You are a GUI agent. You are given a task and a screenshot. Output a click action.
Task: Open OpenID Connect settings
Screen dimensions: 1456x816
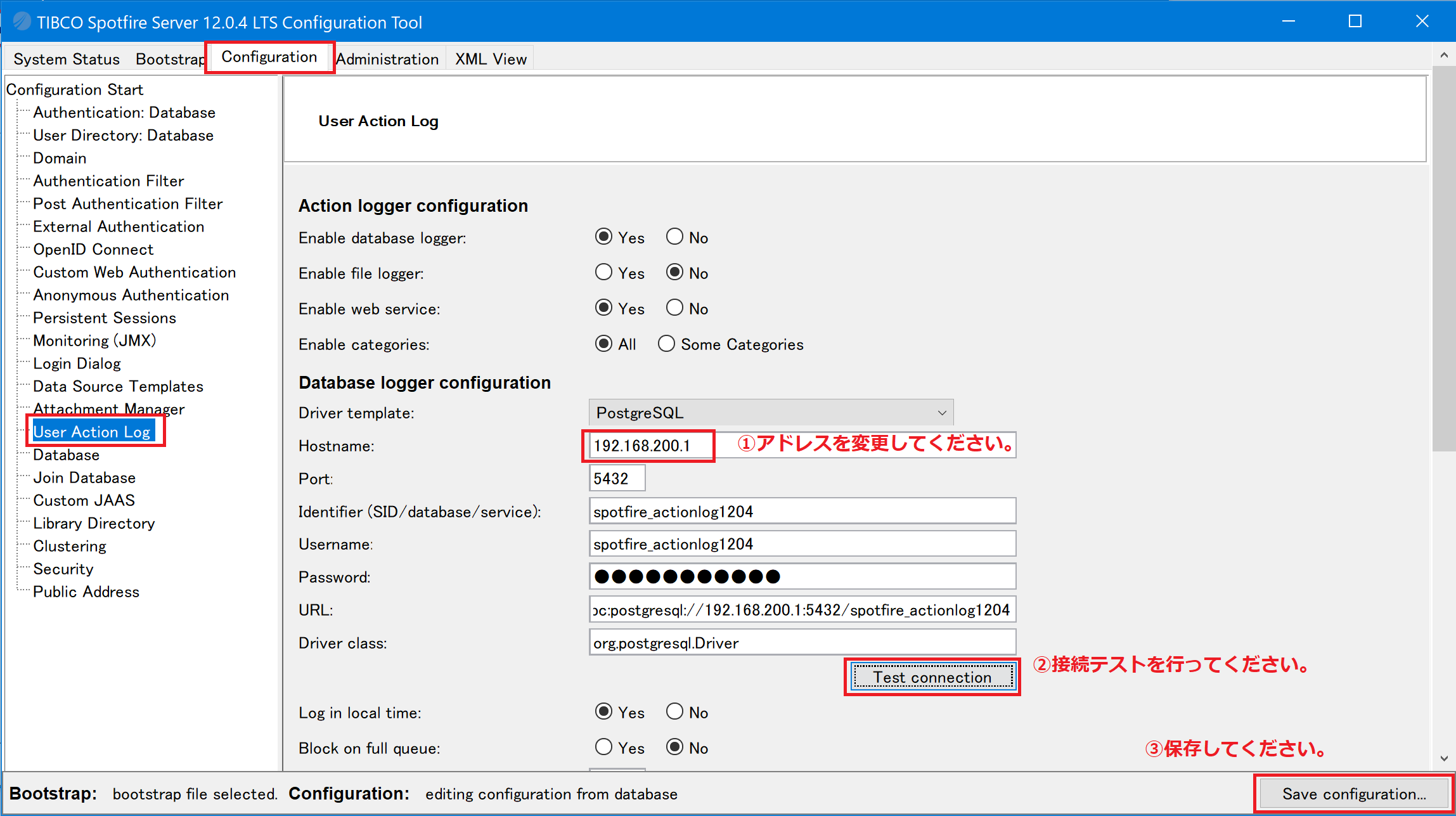point(93,249)
